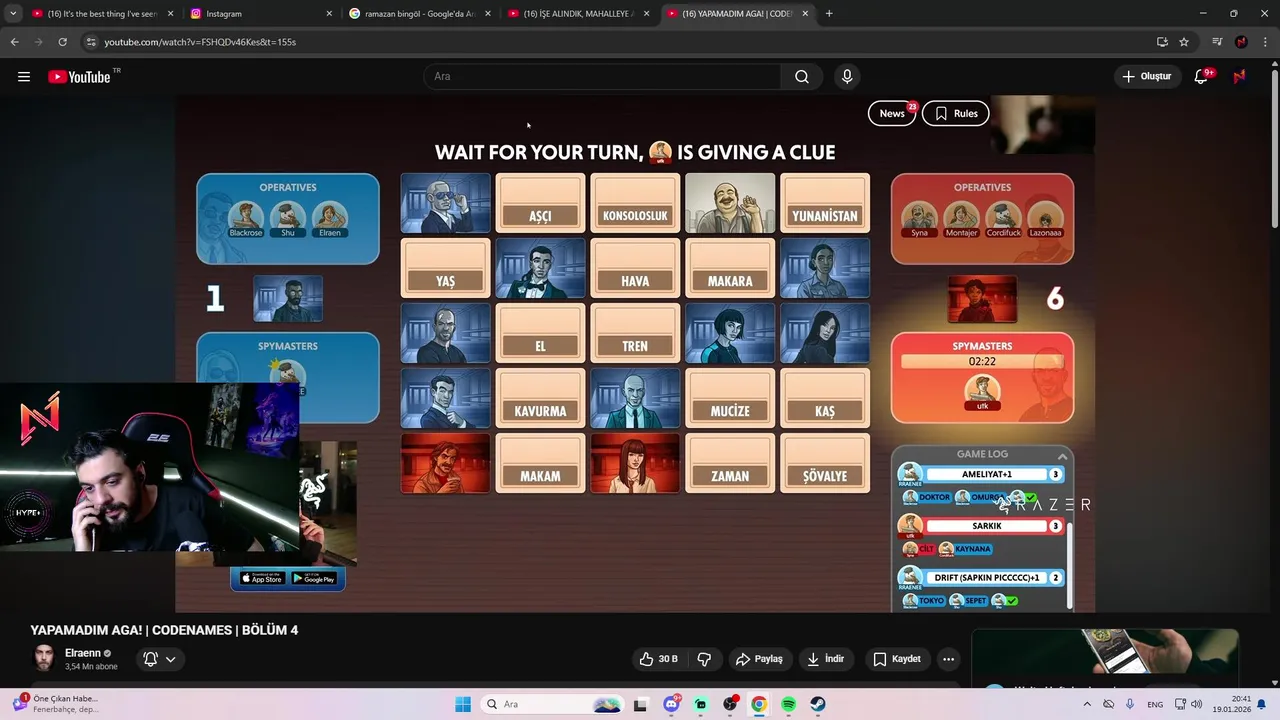Open the Windows Start menu
The image size is (1280, 720).
coord(463,704)
